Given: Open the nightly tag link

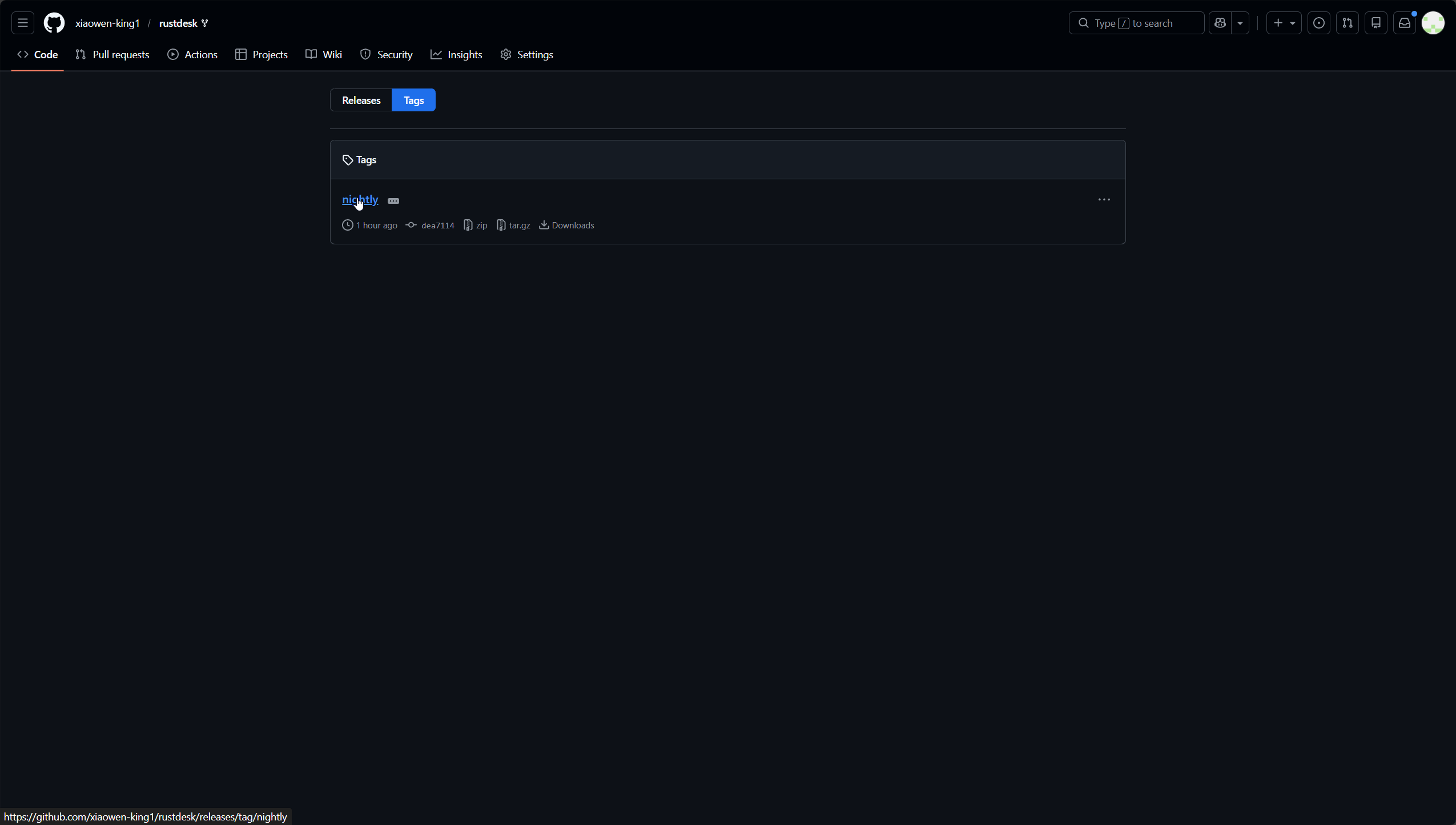Looking at the screenshot, I should coord(360,199).
